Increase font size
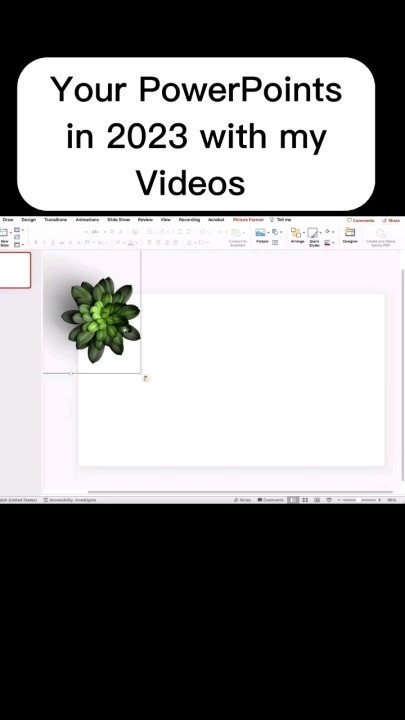 pos(112,232)
